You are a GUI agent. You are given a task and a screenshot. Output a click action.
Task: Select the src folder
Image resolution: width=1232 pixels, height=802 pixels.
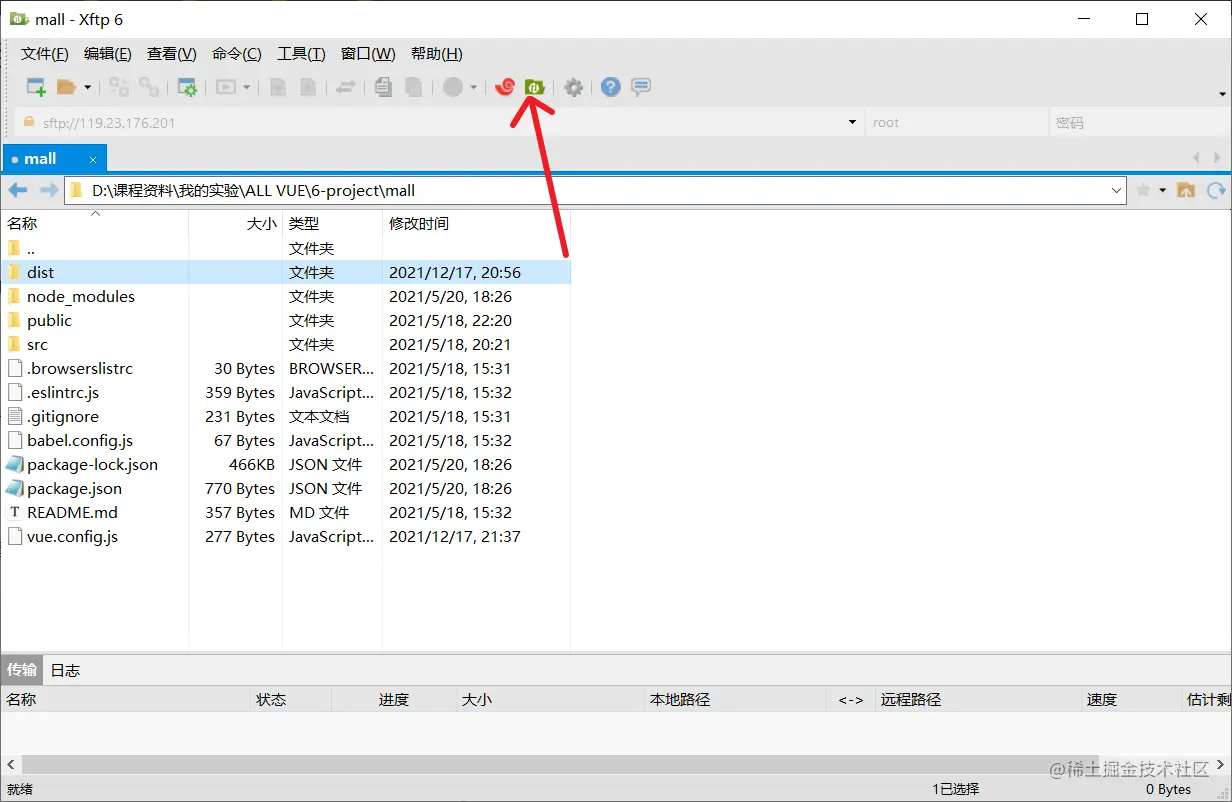coord(285,344)
